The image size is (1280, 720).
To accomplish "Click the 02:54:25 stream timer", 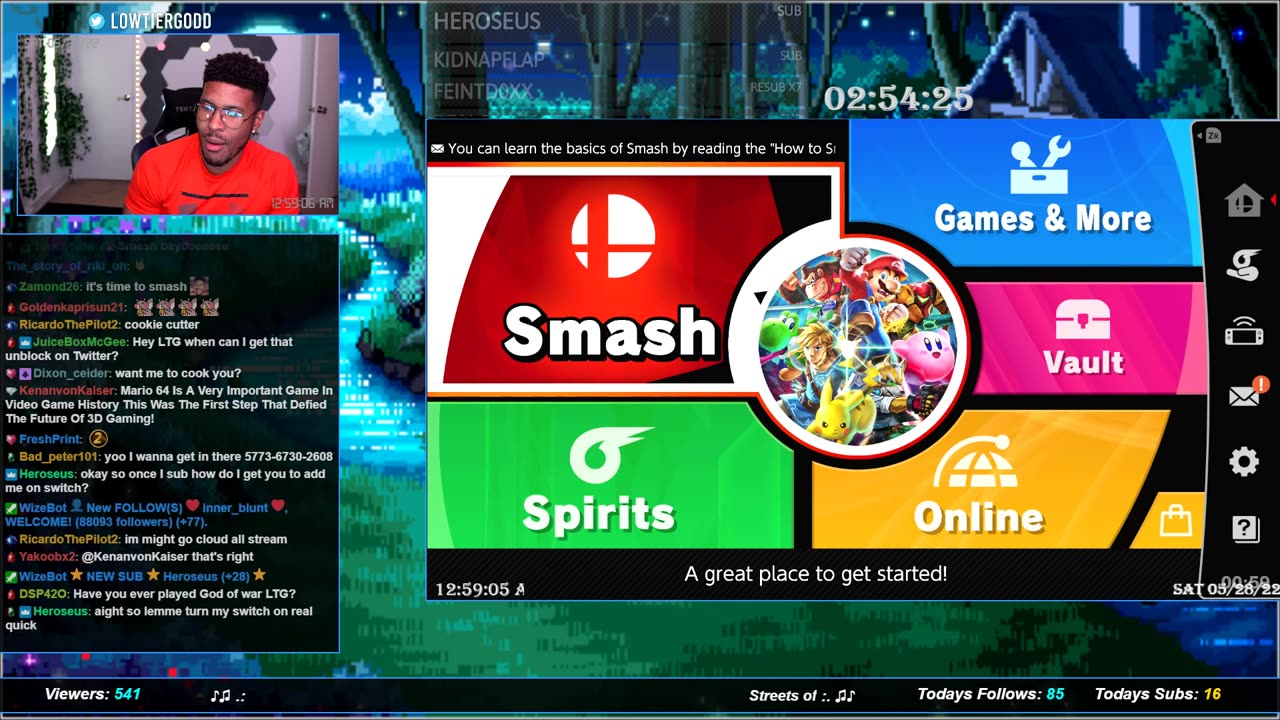I will (898, 98).
